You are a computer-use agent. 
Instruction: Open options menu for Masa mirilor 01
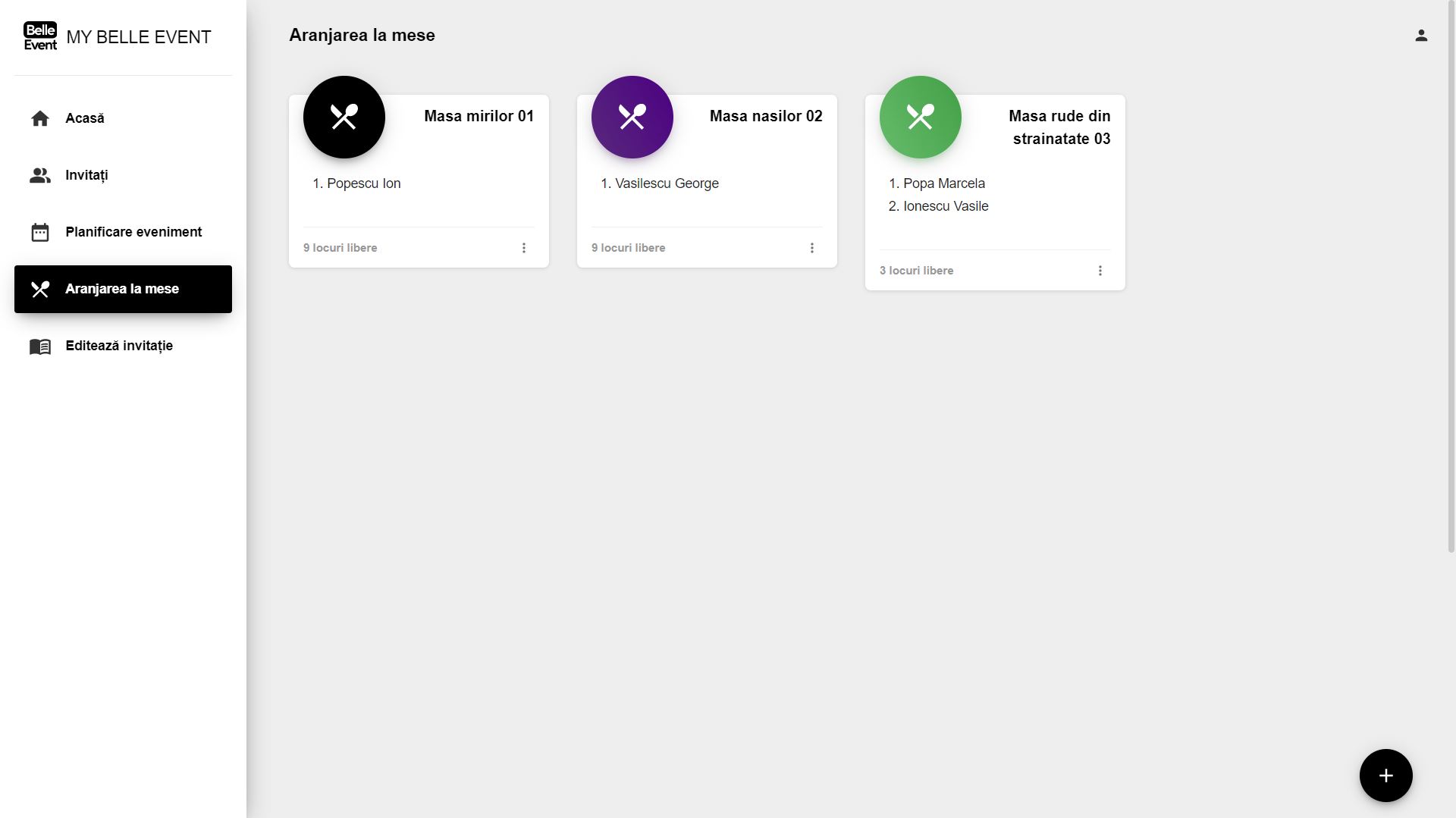(x=524, y=248)
